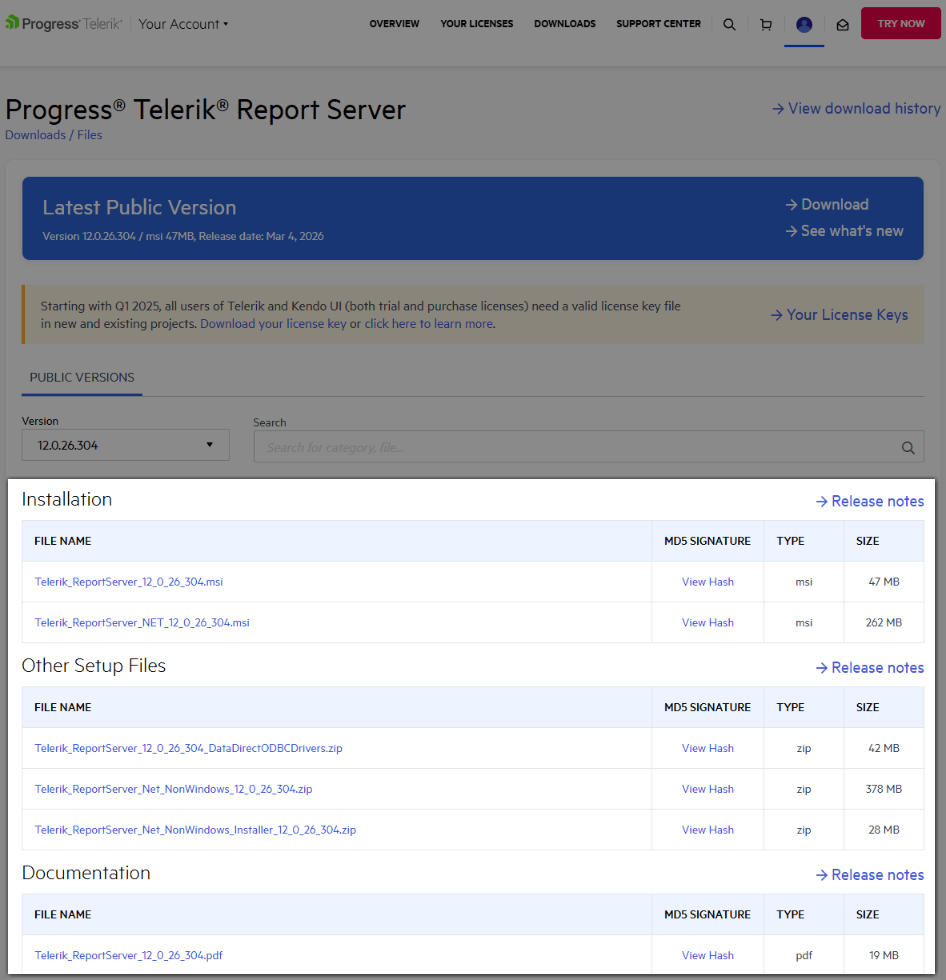The width and height of the screenshot is (946, 980).
Task: Open the user account profile icon
Action: 804,24
